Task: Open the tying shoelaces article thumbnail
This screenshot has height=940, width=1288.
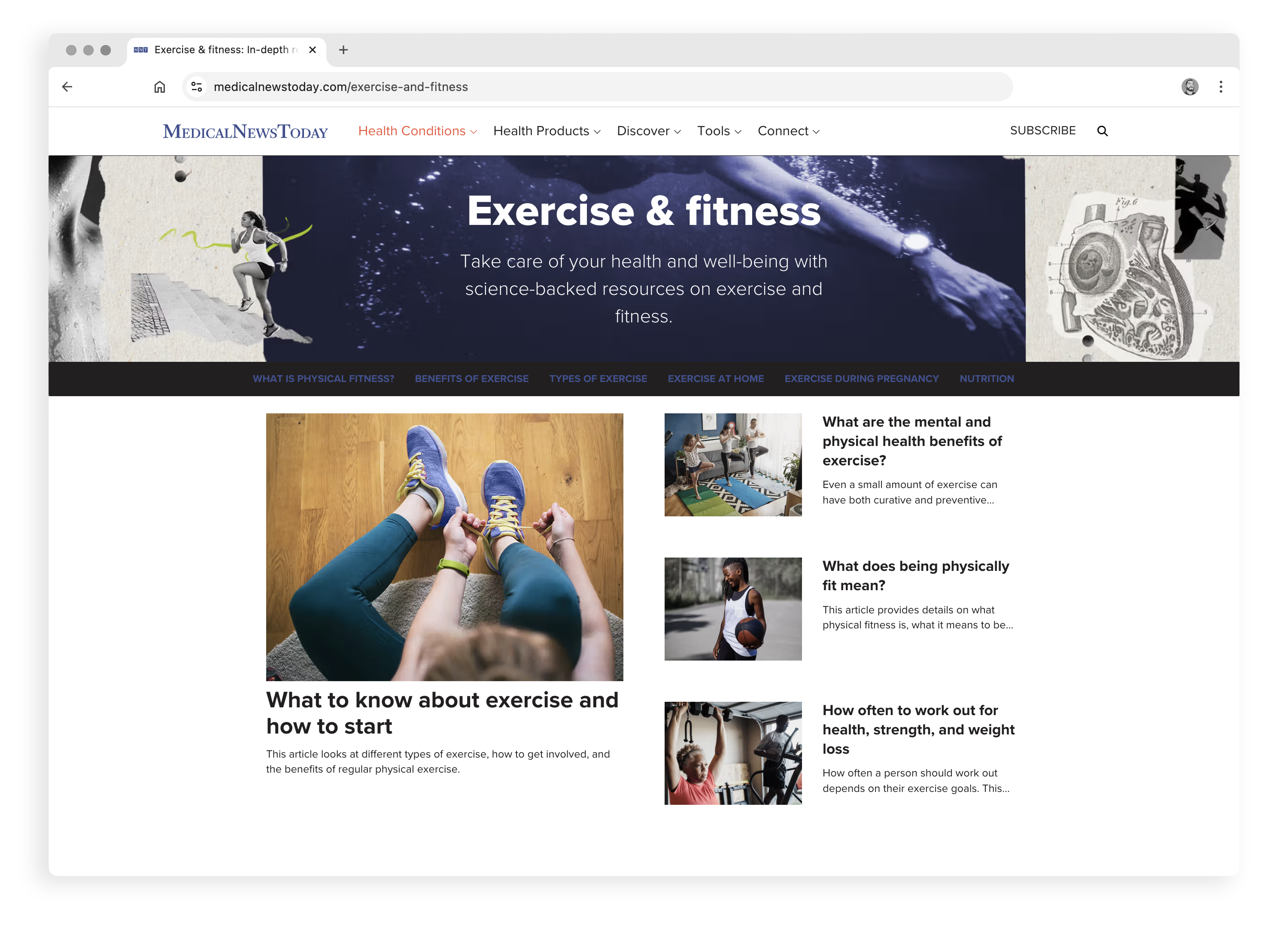Action: click(444, 546)
